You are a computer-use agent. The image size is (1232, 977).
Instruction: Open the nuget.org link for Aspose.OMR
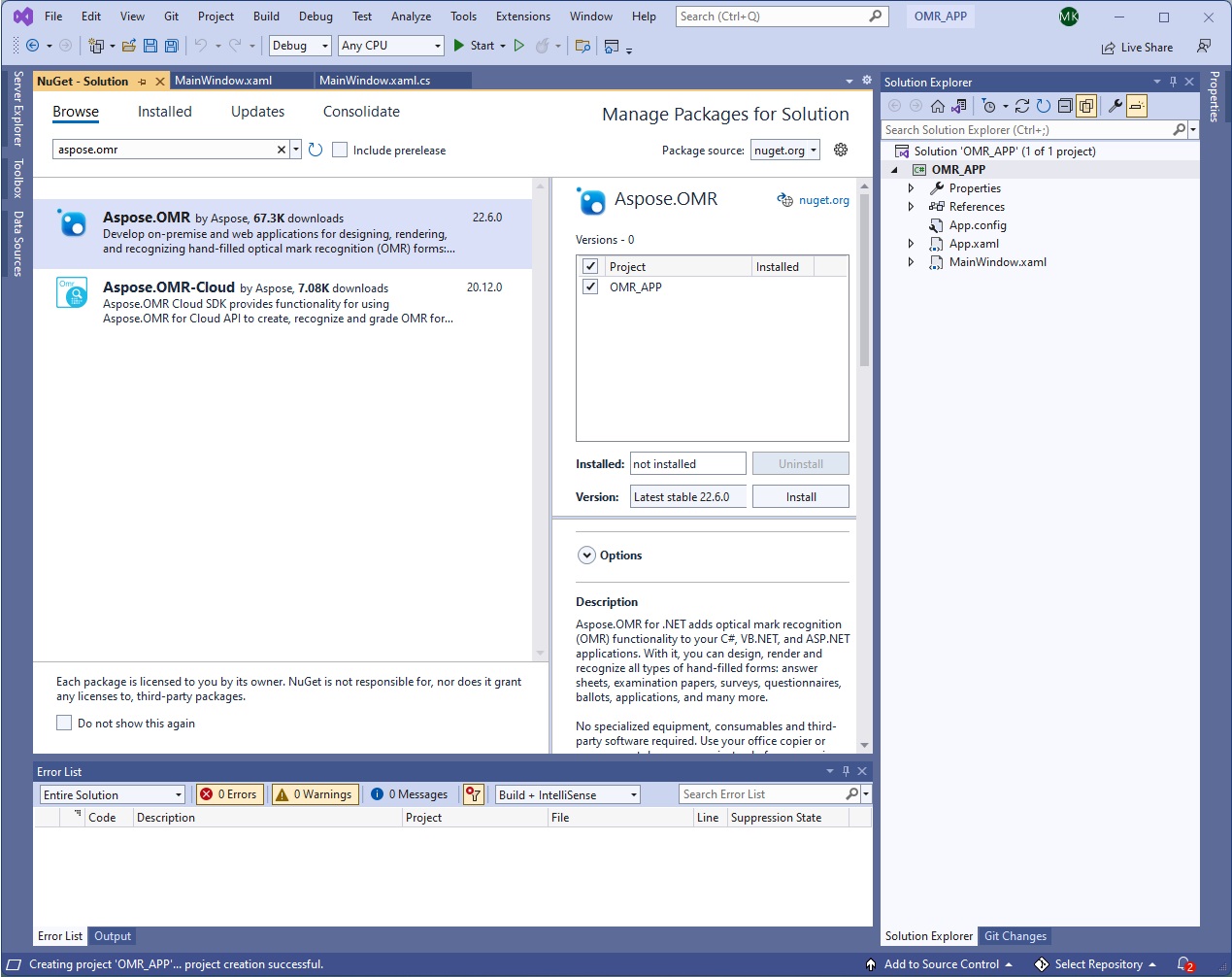coord(823,200)
